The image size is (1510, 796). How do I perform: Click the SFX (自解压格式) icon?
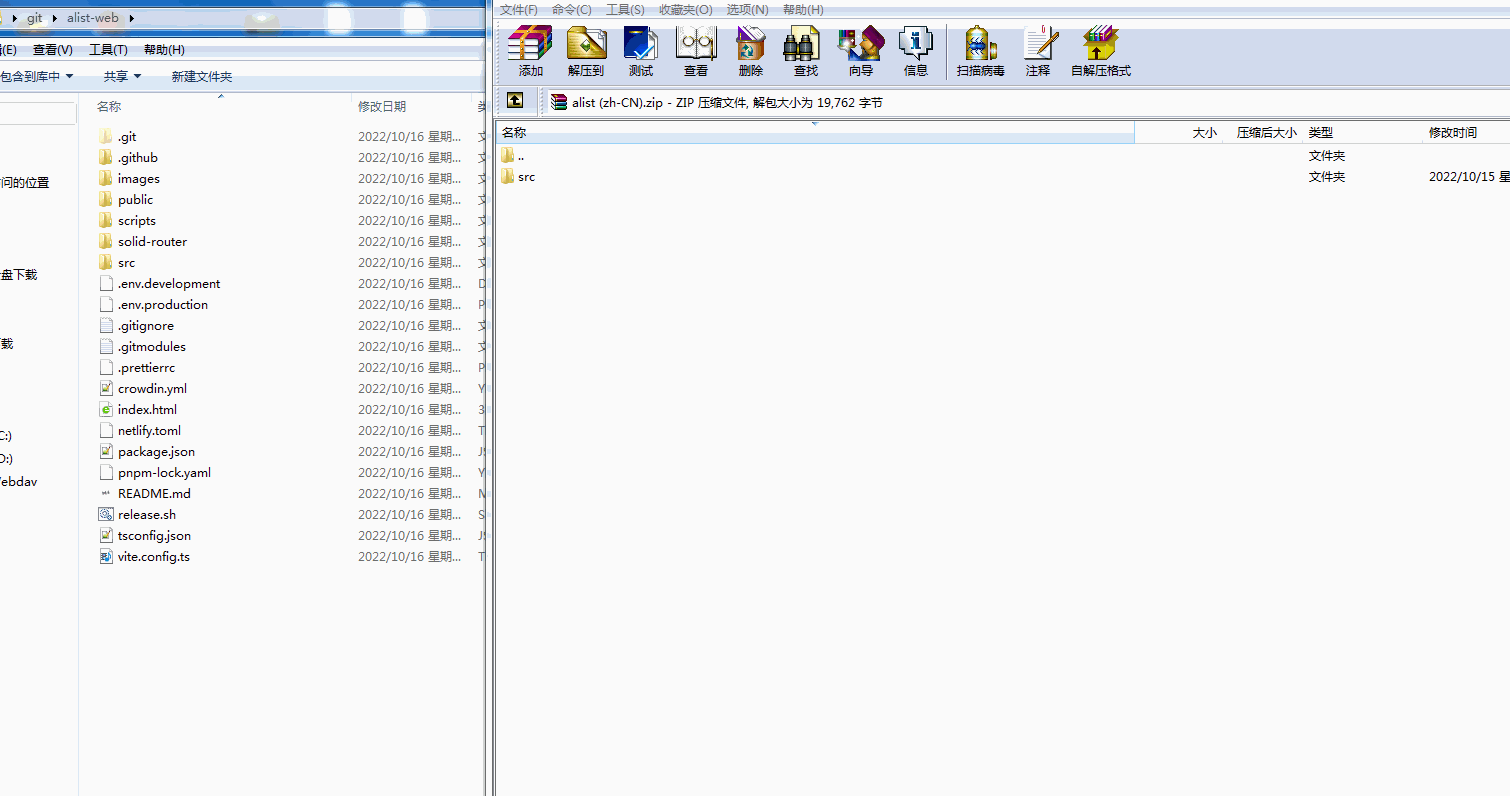coord(1100,51)
